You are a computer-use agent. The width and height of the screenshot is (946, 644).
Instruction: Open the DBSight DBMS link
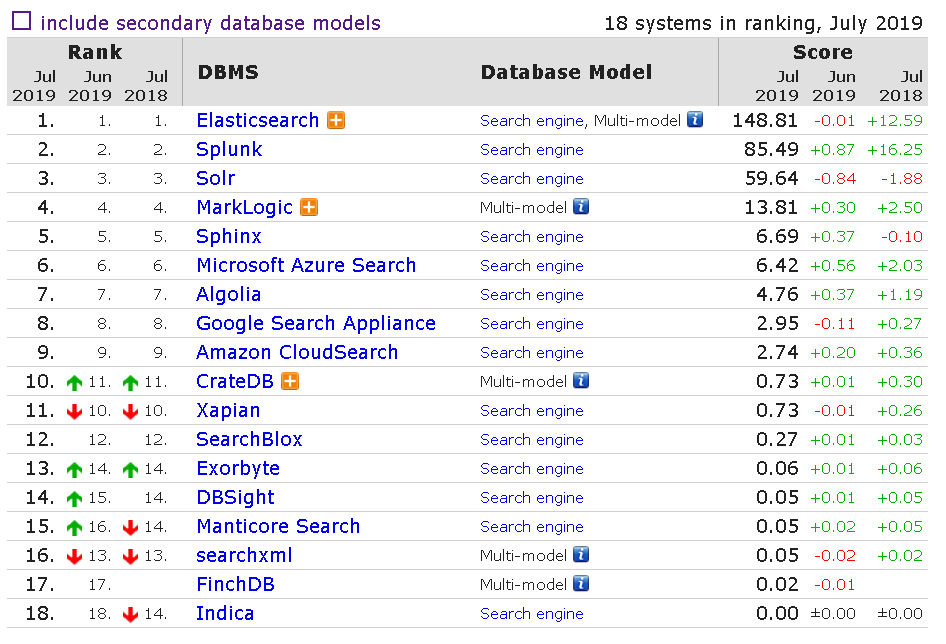pyautogui.click(x=235, y=497)
